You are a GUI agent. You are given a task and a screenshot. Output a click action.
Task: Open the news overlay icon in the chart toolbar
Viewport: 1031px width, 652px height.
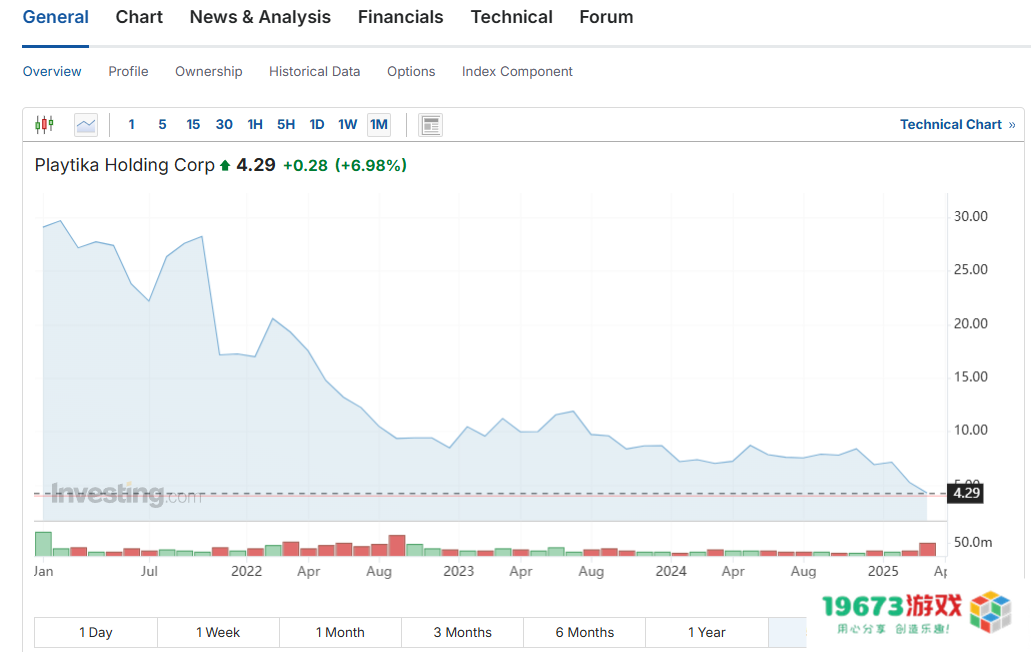(431, 125)
